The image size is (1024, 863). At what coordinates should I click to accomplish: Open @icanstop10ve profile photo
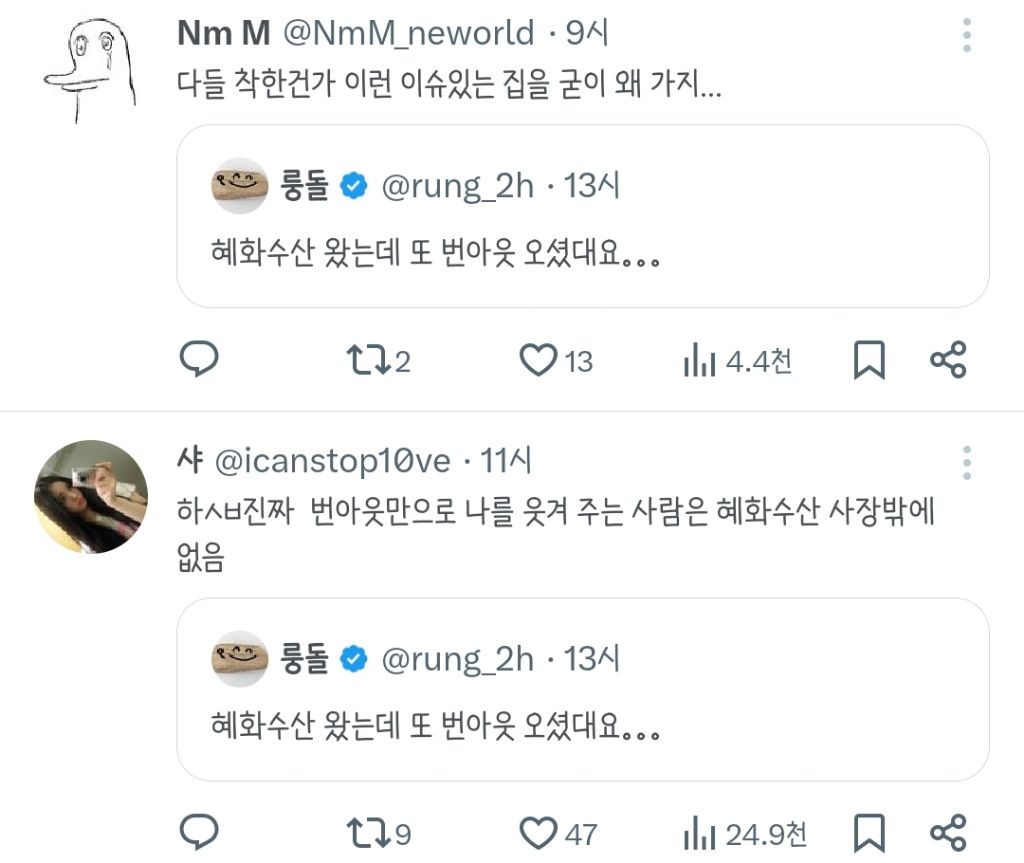(x=92, y=497)
